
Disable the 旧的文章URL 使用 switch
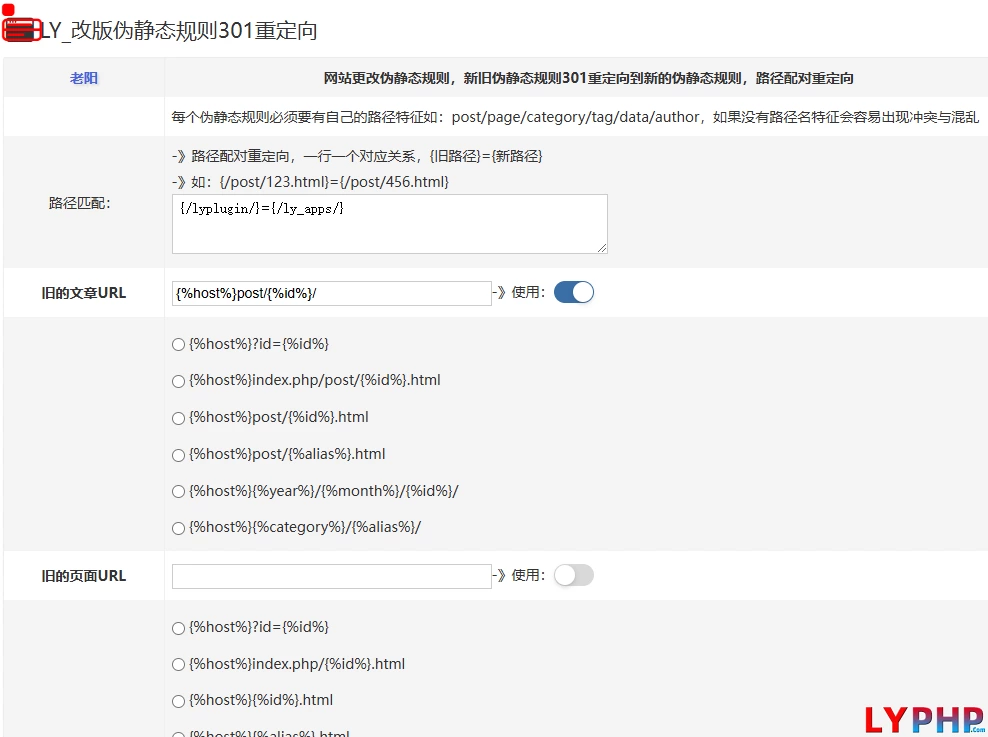(x=574, y=292)
